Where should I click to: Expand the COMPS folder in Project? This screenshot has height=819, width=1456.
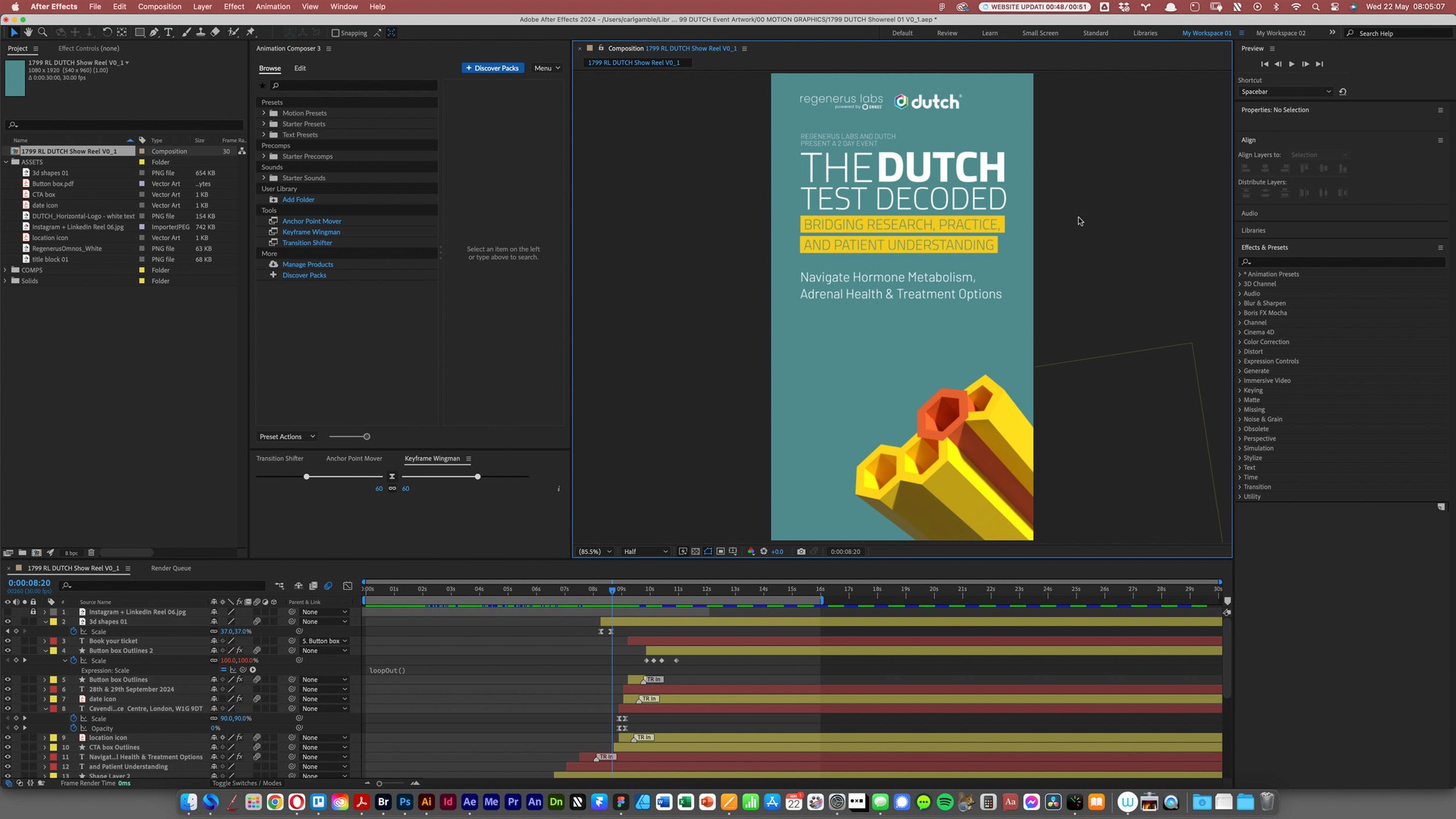click(6, 270)
